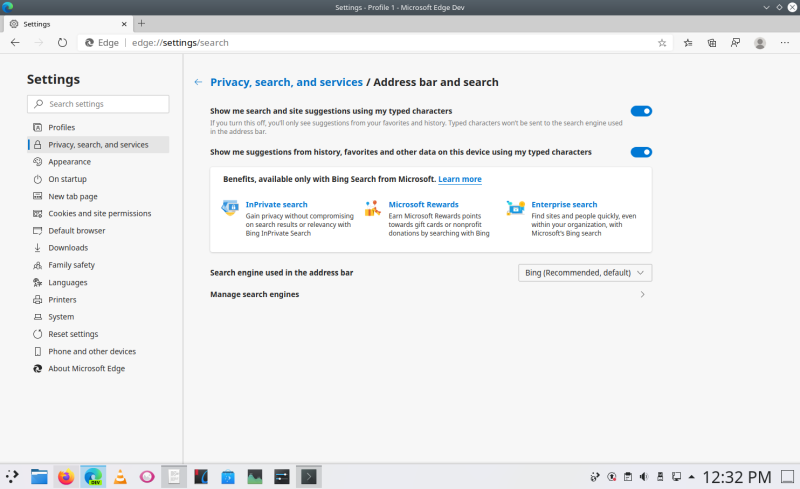Open Appearance settings

pyautogui.click(x=98, y=162)
